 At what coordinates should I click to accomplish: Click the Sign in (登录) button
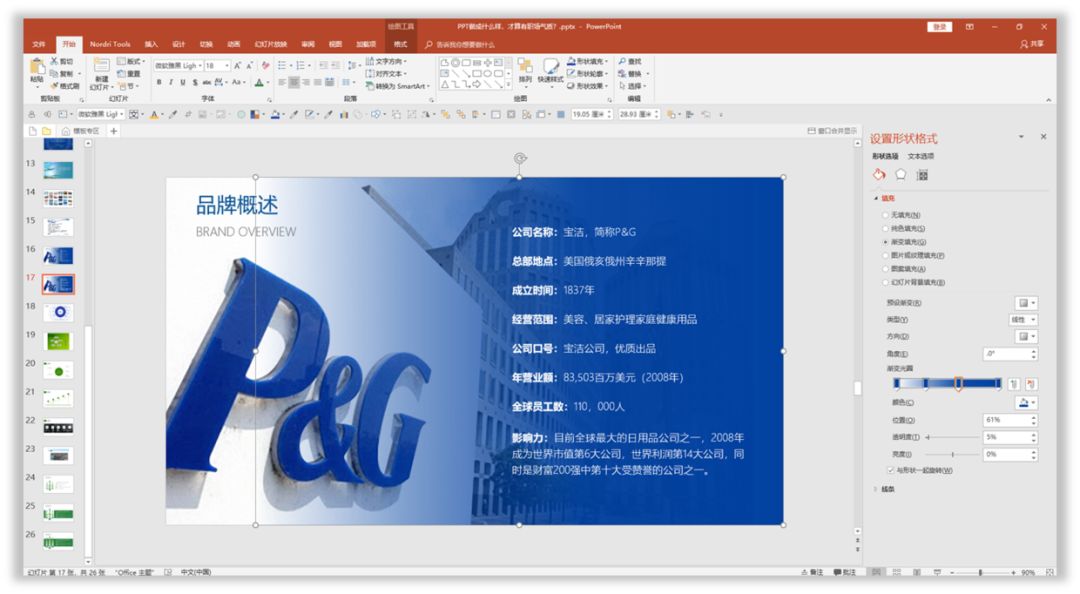(x=939, y=27)
